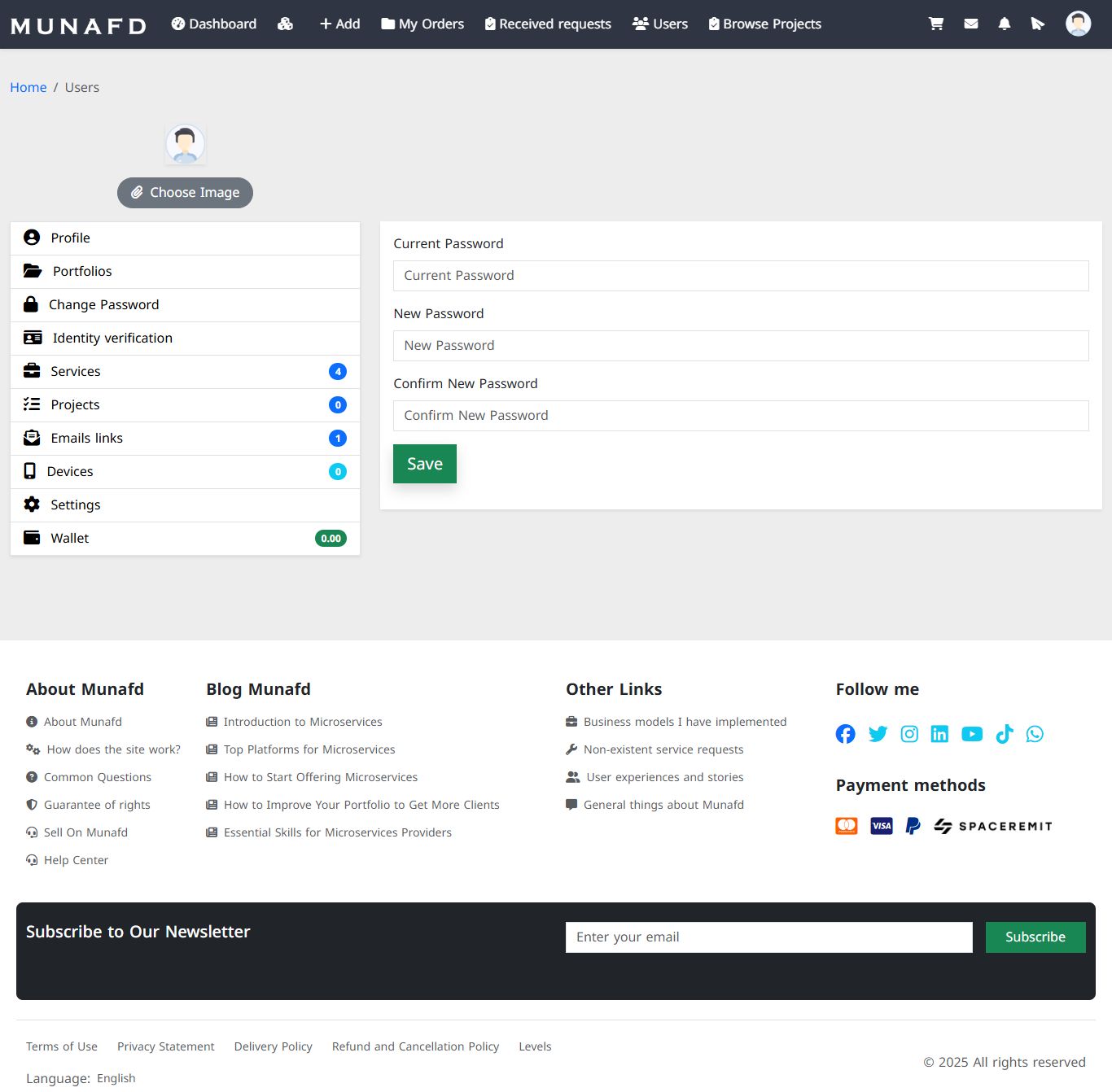Select Identity verification in sidebar
1112x1092 pixels.
click(185, 338)
